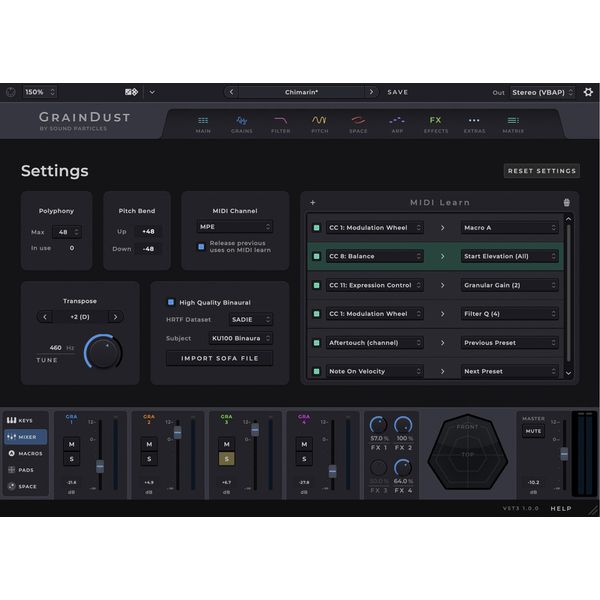Mute grain layer 4

304,444
